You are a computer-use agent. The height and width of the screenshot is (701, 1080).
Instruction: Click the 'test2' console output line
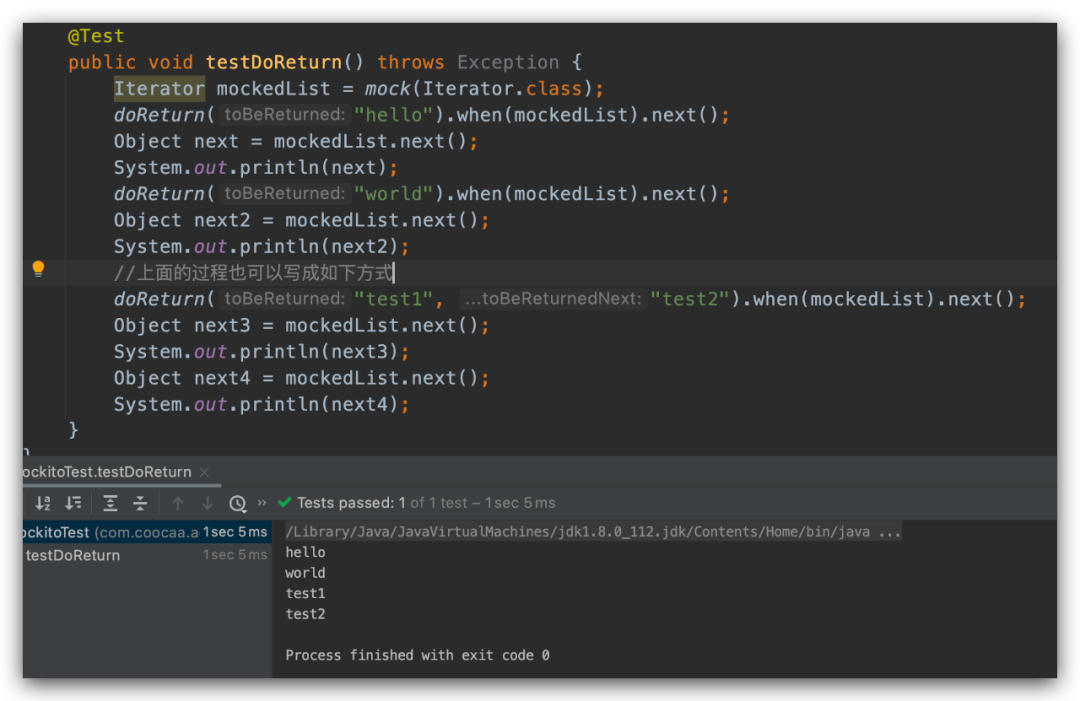(x=305, y=614)
